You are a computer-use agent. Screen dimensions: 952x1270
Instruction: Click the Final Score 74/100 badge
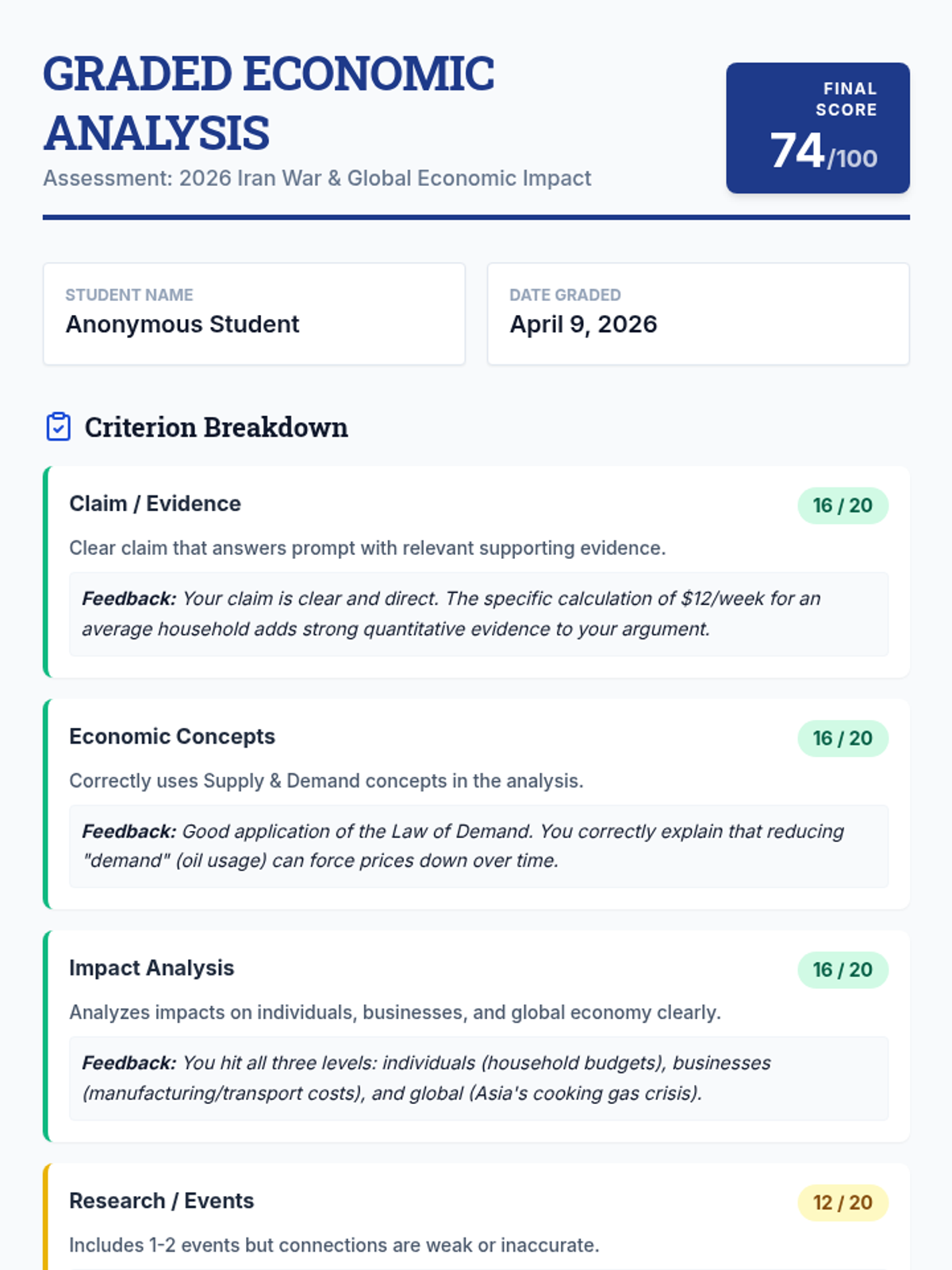click(817, 128)
